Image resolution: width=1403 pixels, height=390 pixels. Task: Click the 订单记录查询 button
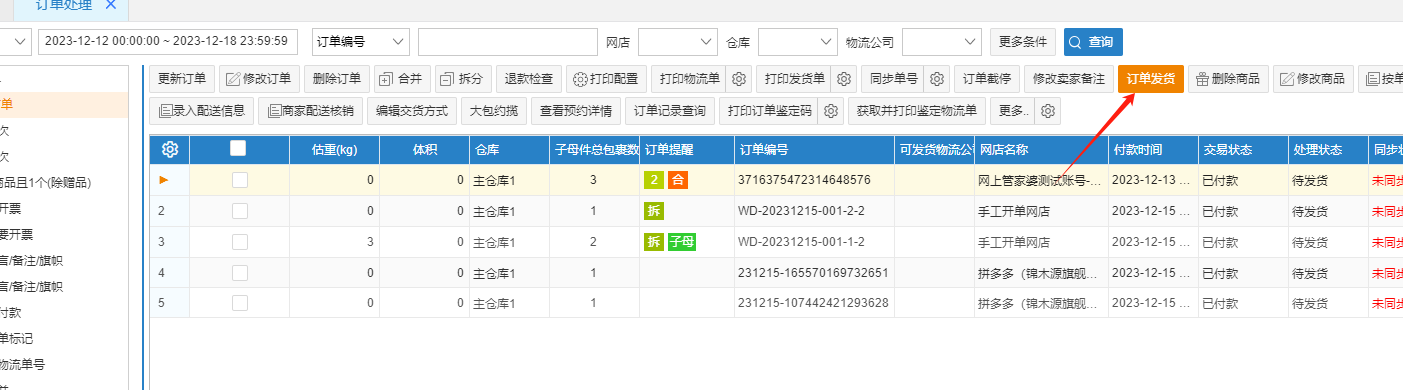click(670, 111)
